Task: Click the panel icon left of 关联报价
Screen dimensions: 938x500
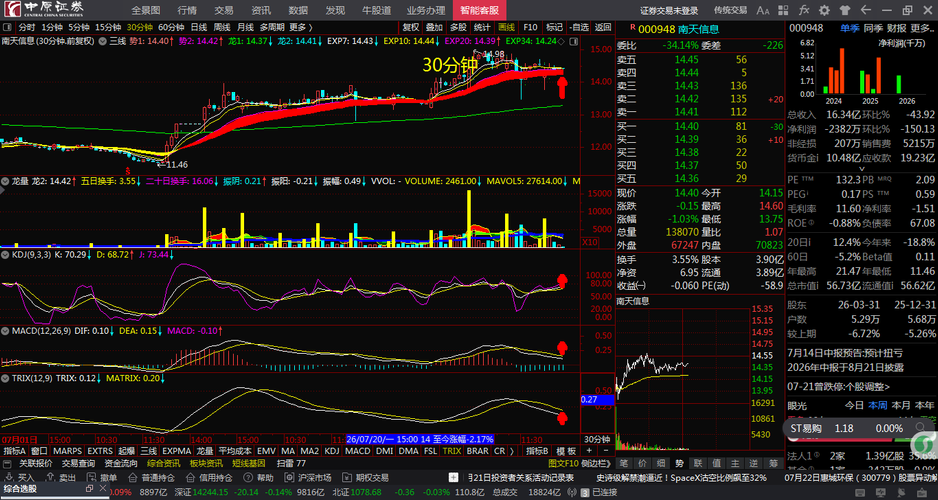Action: [7, 464]
